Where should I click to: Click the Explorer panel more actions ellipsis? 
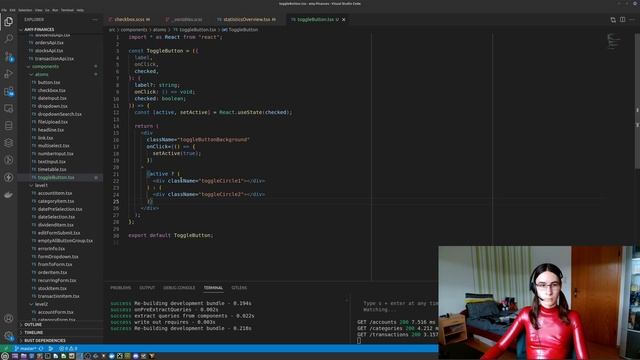pos(95,20)
